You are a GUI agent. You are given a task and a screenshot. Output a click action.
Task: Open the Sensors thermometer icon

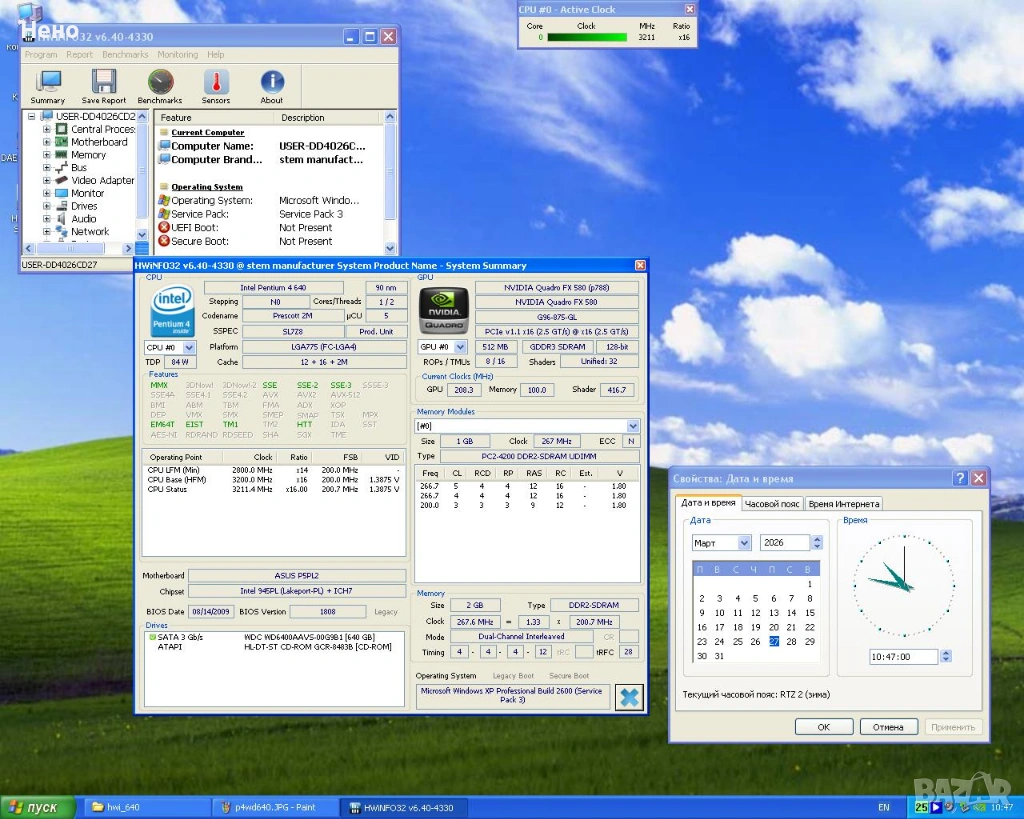coord(216,86)
